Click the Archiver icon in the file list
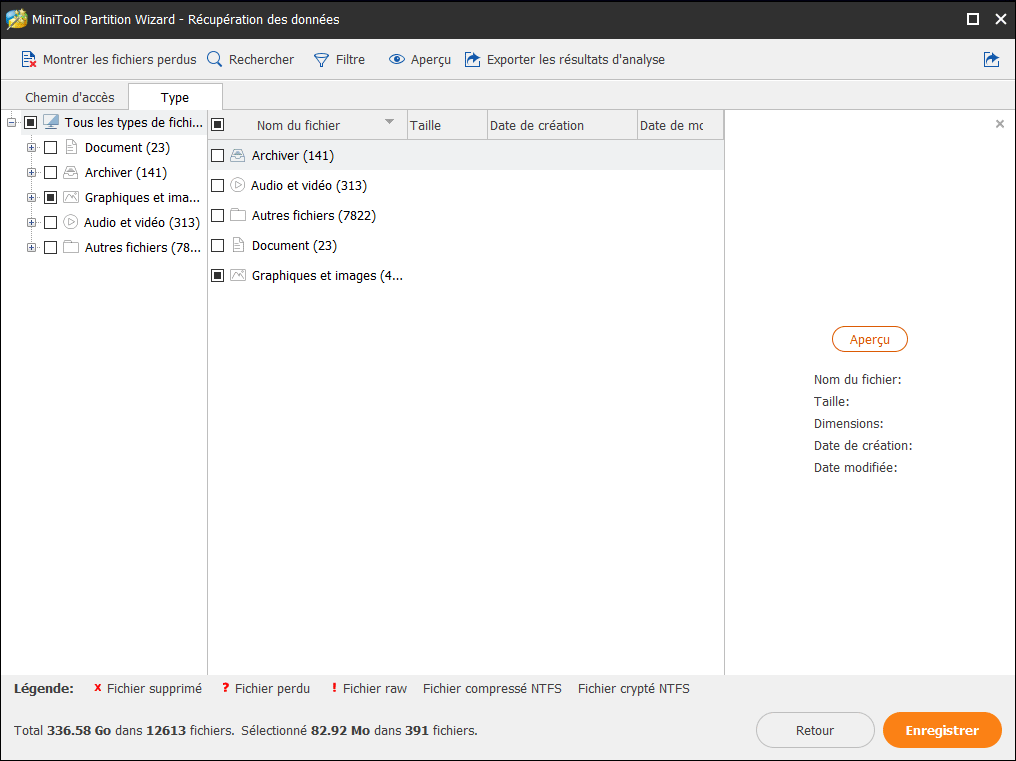 click(x=238, y=156)
